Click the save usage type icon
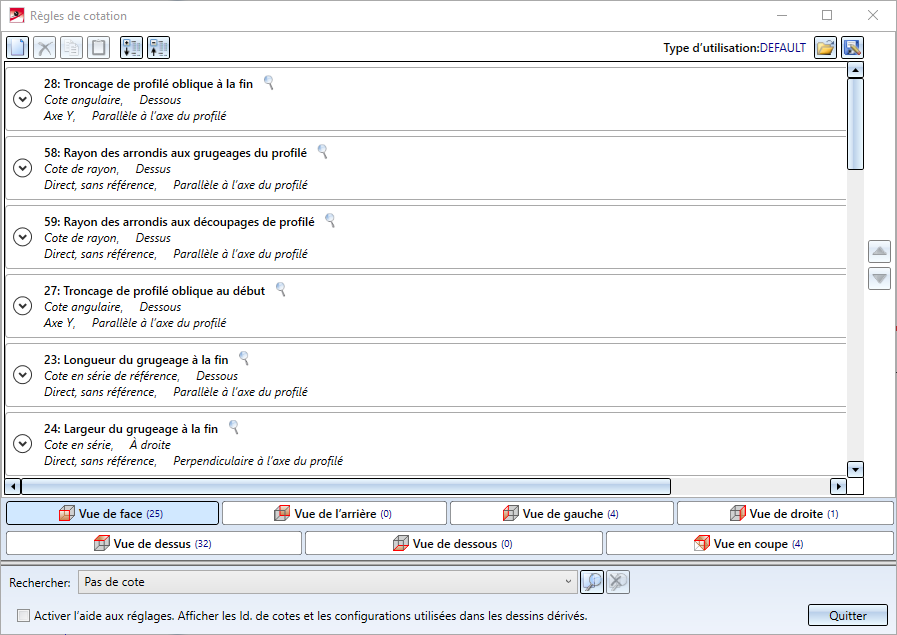Image resolution: width=897 pixels, height=635 pixels. pos(852,47)
